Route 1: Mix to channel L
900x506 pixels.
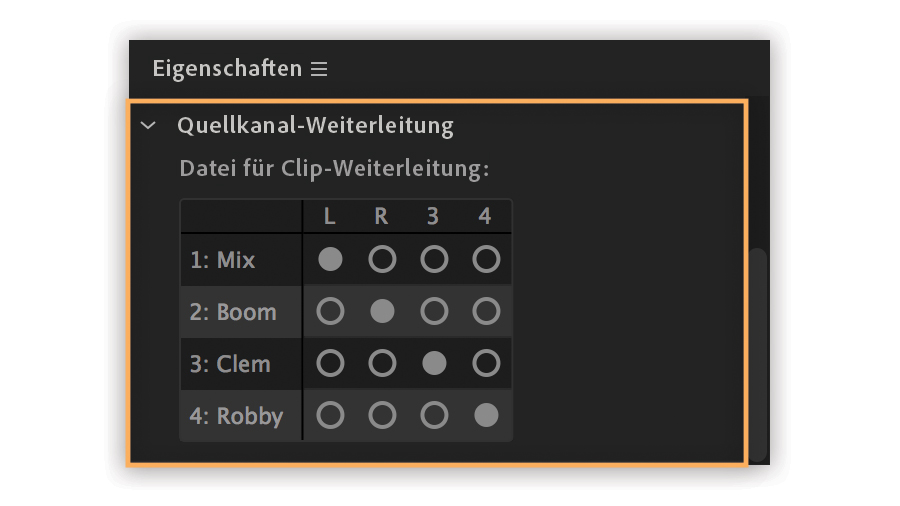(330, 260)
